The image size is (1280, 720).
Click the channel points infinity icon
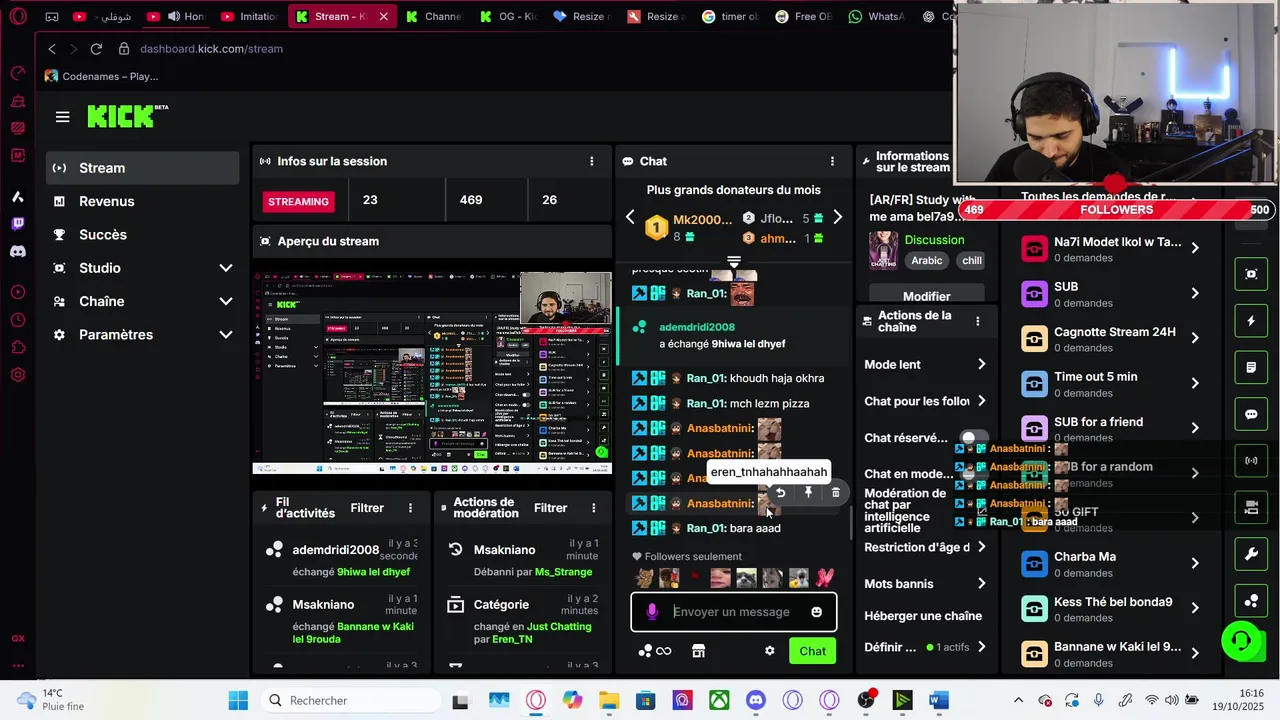coord(656,651)
